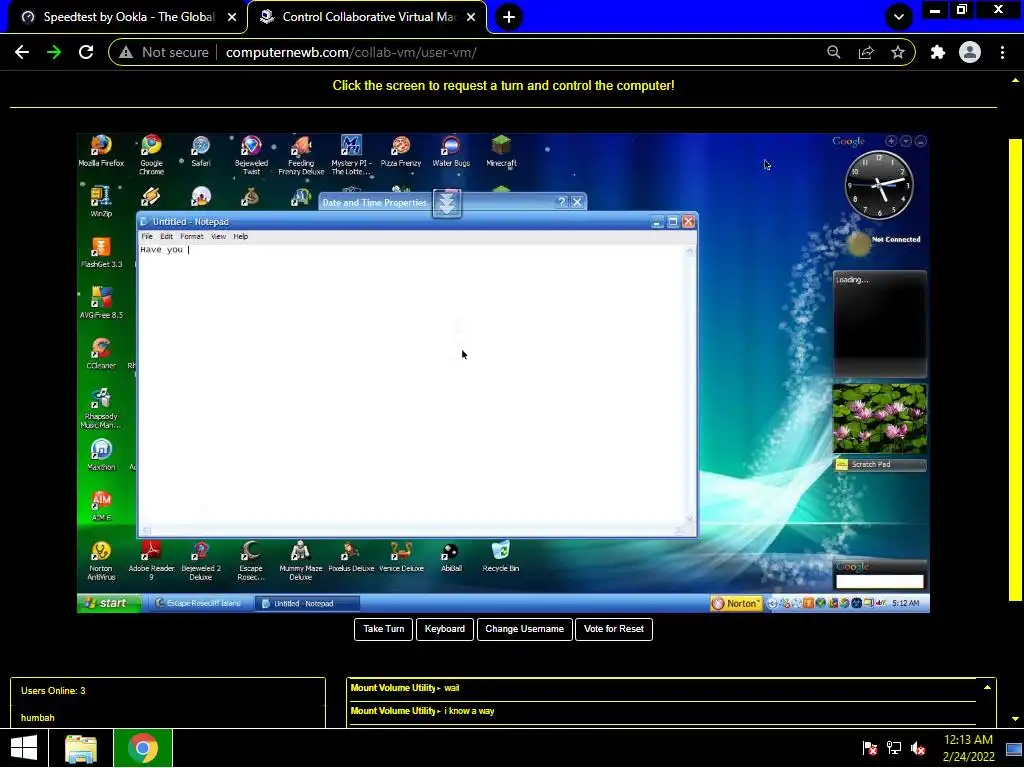Viewport: 1024px width, 768px height.
Task: Launch Venice Deluxe desktop icon
Action: [x=401, y=556]
